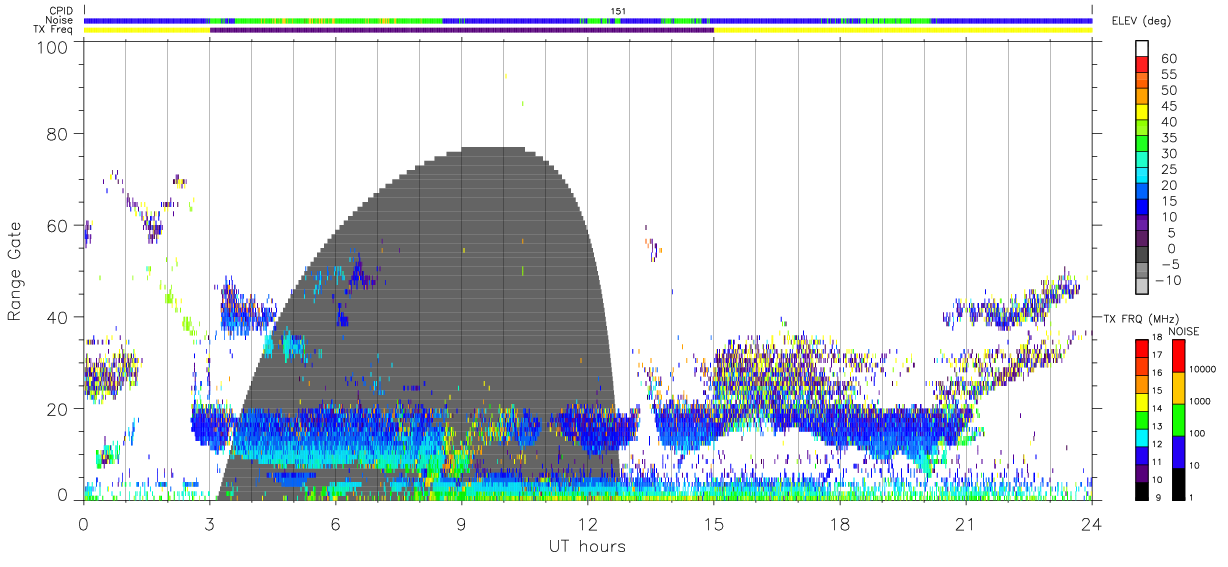Click the yellow TX Freq bar segment before 3 UT
This screenshot has width=1228, height=567.
coord(147,30)
